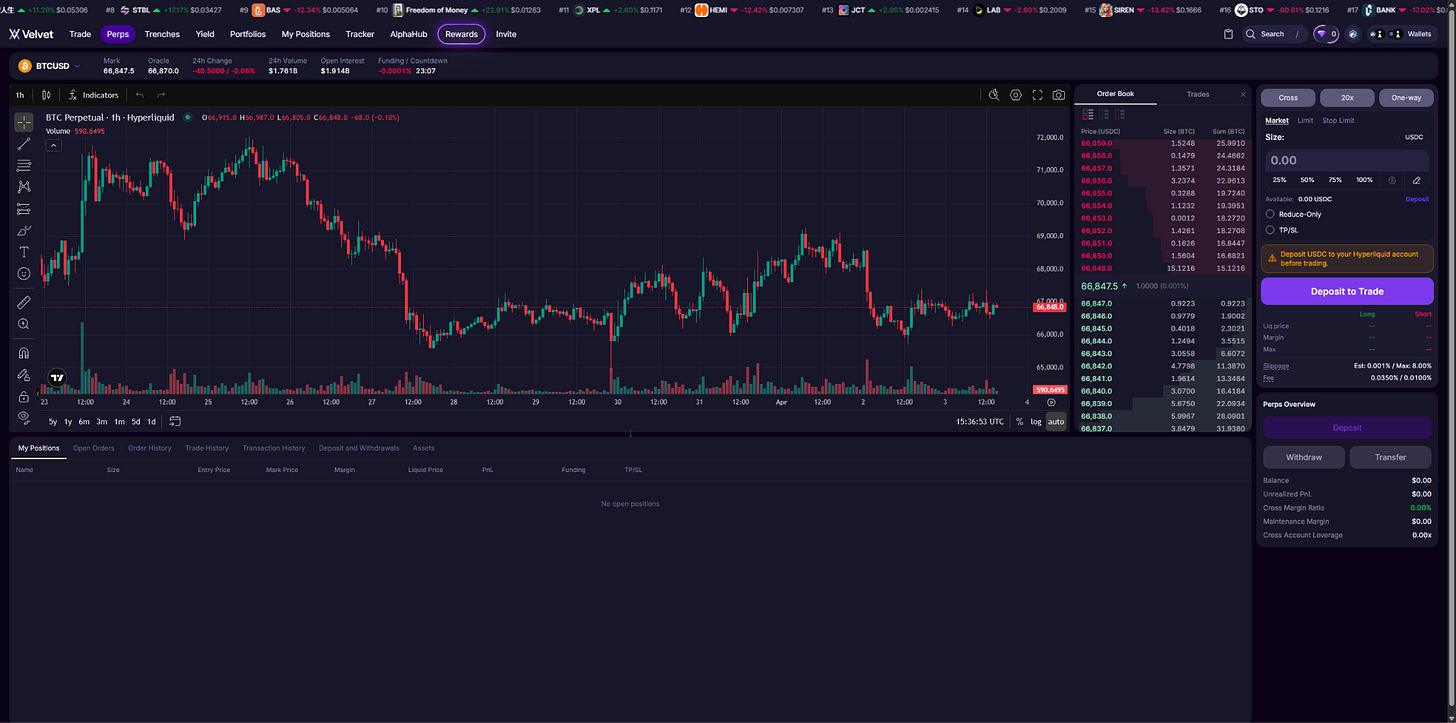
Task: Open the chart timezone 15:36:53 UTC menu
Action: [980, 421]
